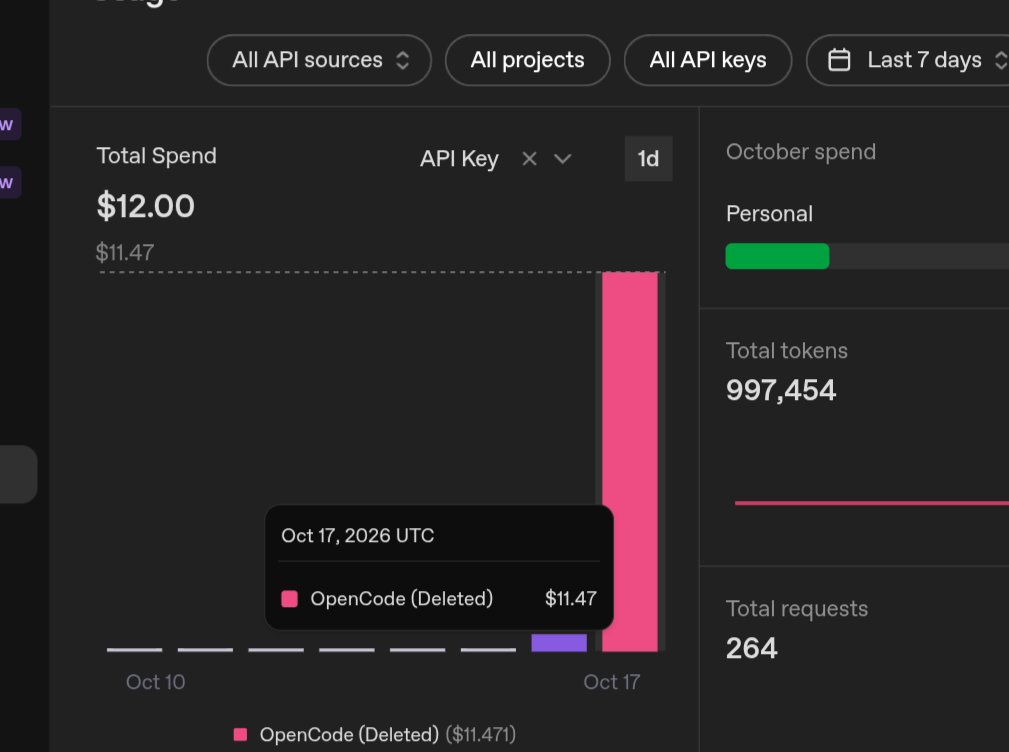Click the pink OpenCode (Deleted) legend swatch

[x=240, y=735]
